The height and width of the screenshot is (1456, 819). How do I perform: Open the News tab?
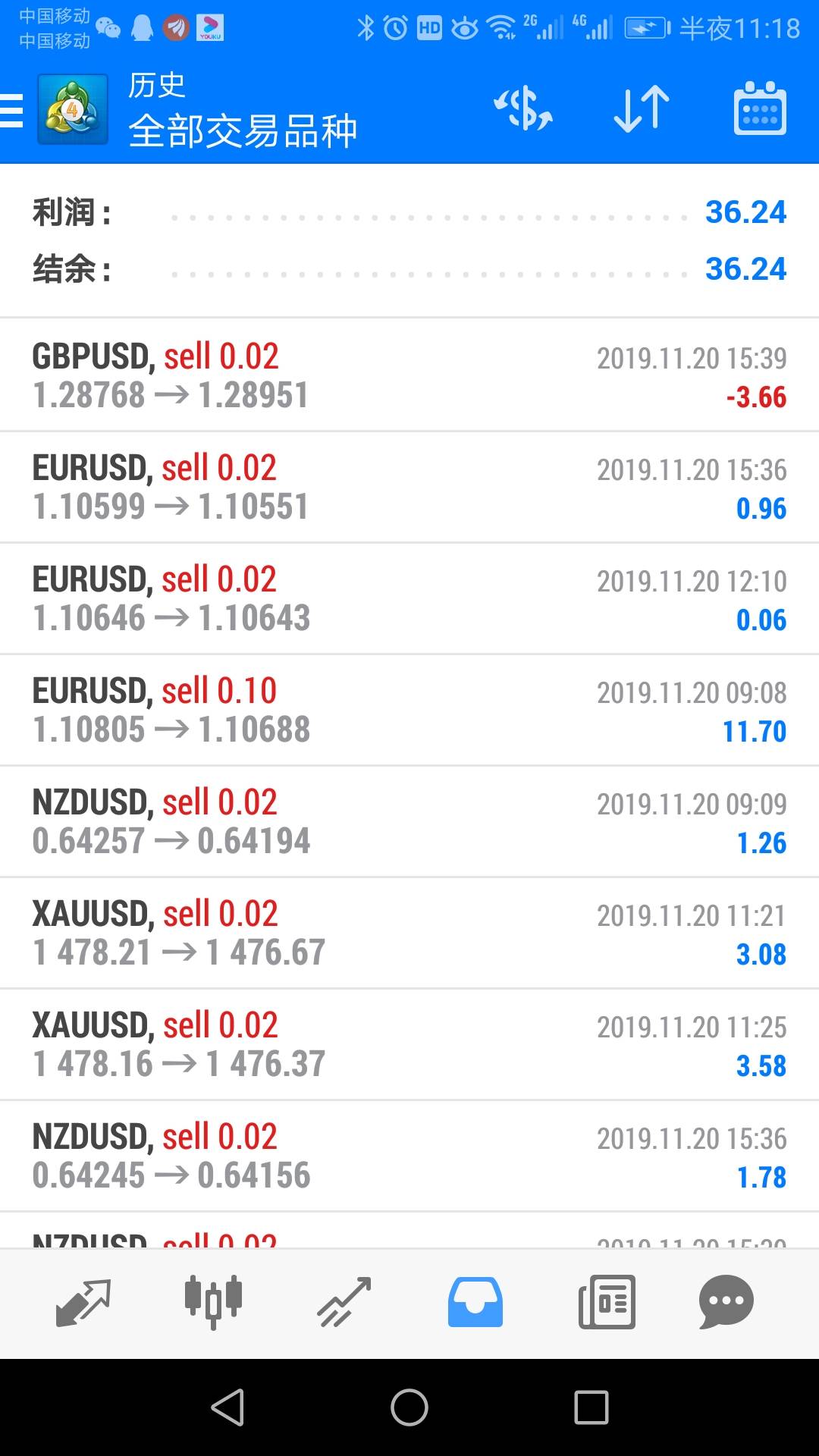[607, 1302]
